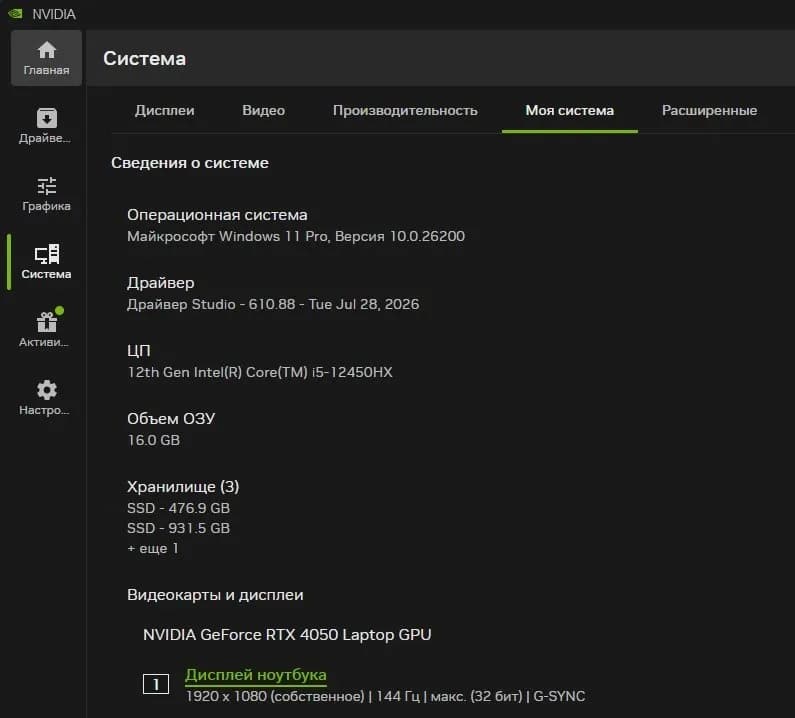Select the 16.0 GB value

coord(153,440)
